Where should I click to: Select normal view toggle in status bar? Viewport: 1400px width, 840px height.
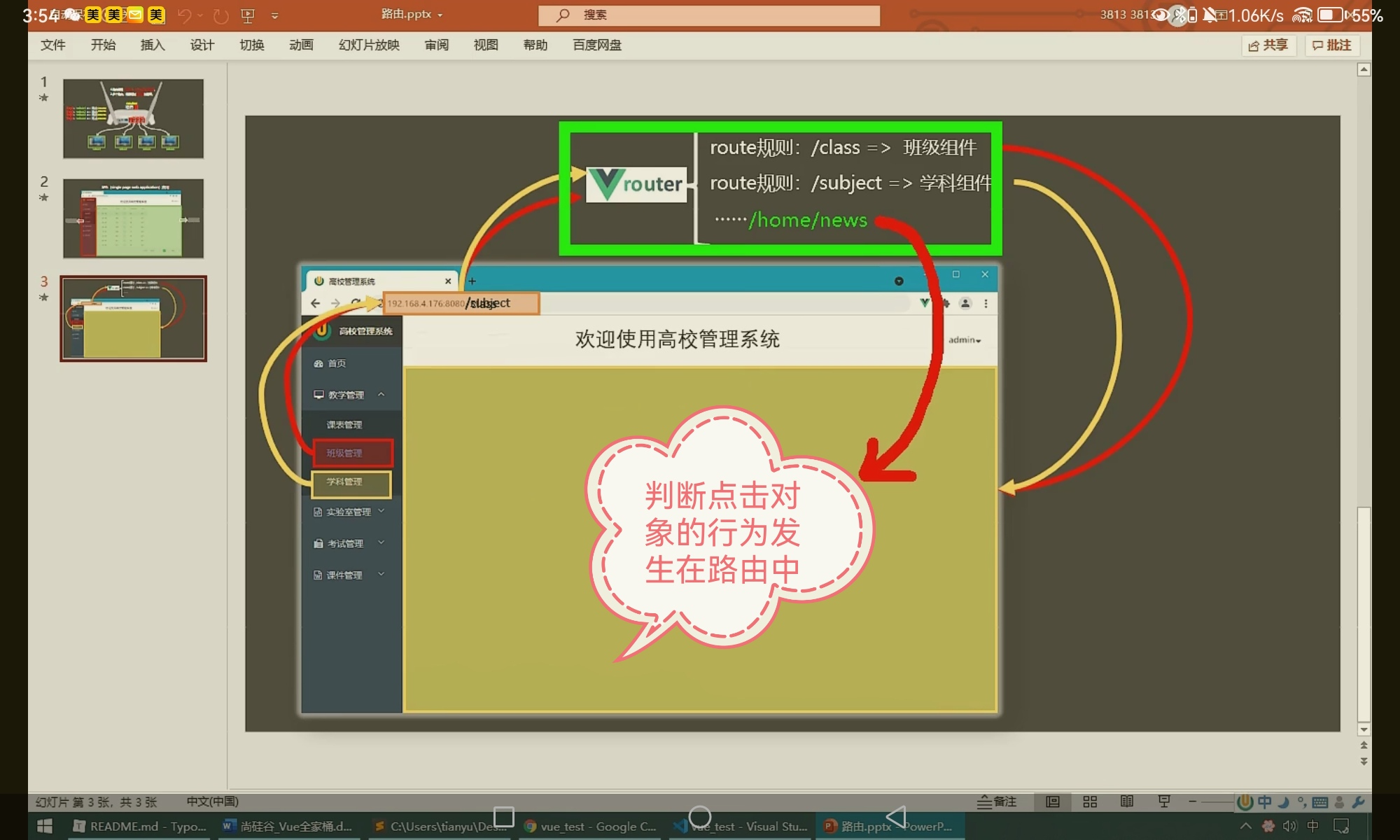(x=1053, y=802)
